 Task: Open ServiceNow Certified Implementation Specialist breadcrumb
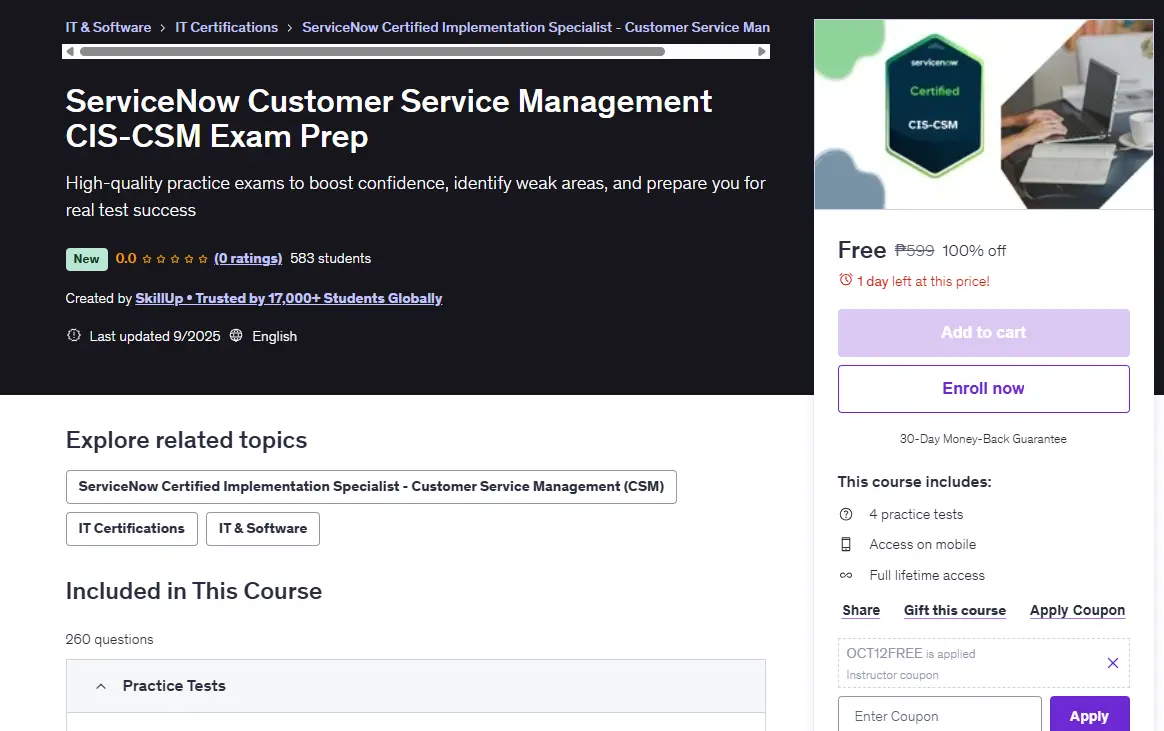pos(536,27)
